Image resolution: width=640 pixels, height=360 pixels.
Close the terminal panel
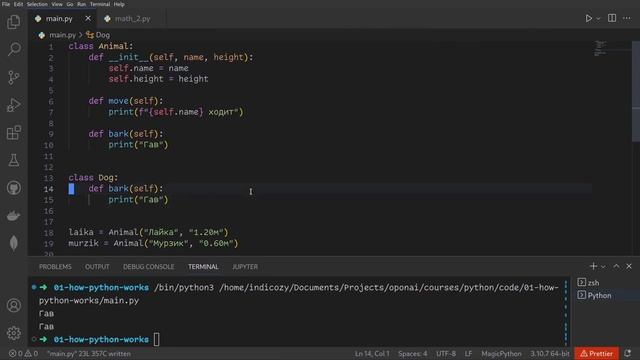coord(629,266)
